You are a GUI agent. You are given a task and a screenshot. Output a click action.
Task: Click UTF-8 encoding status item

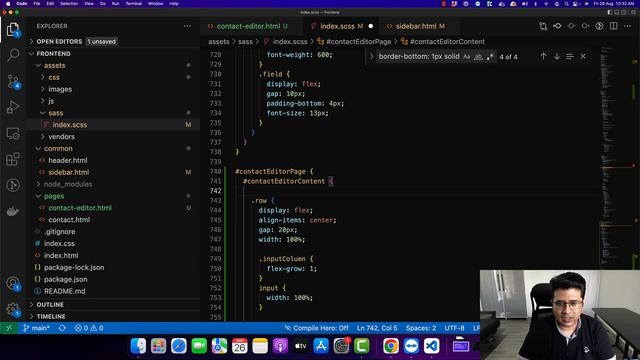coord(454,328)
